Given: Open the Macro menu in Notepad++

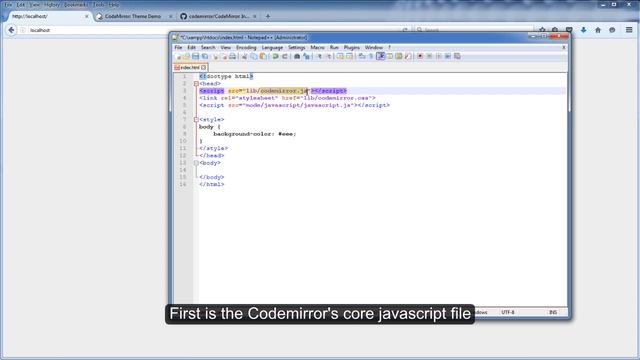Looking at the screenshot, I should [x=317, y=48].
